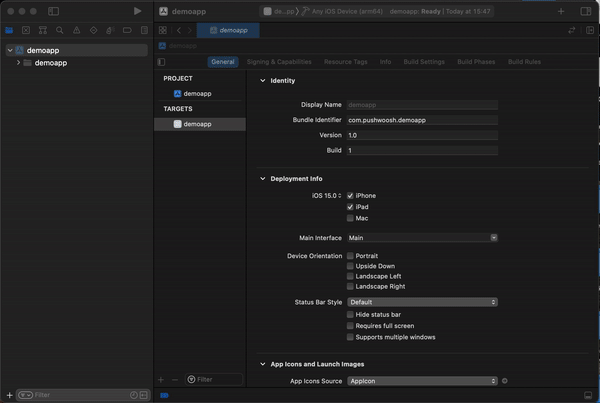Collapse the Deployment Info section
Viewport: 600px width, 403px height.
(x=262, y=178)
